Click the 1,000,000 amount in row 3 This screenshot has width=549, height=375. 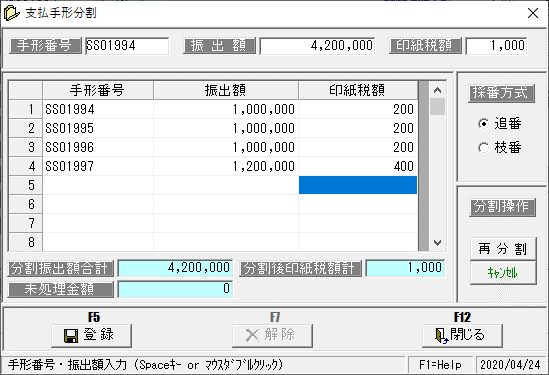point(226,147)
